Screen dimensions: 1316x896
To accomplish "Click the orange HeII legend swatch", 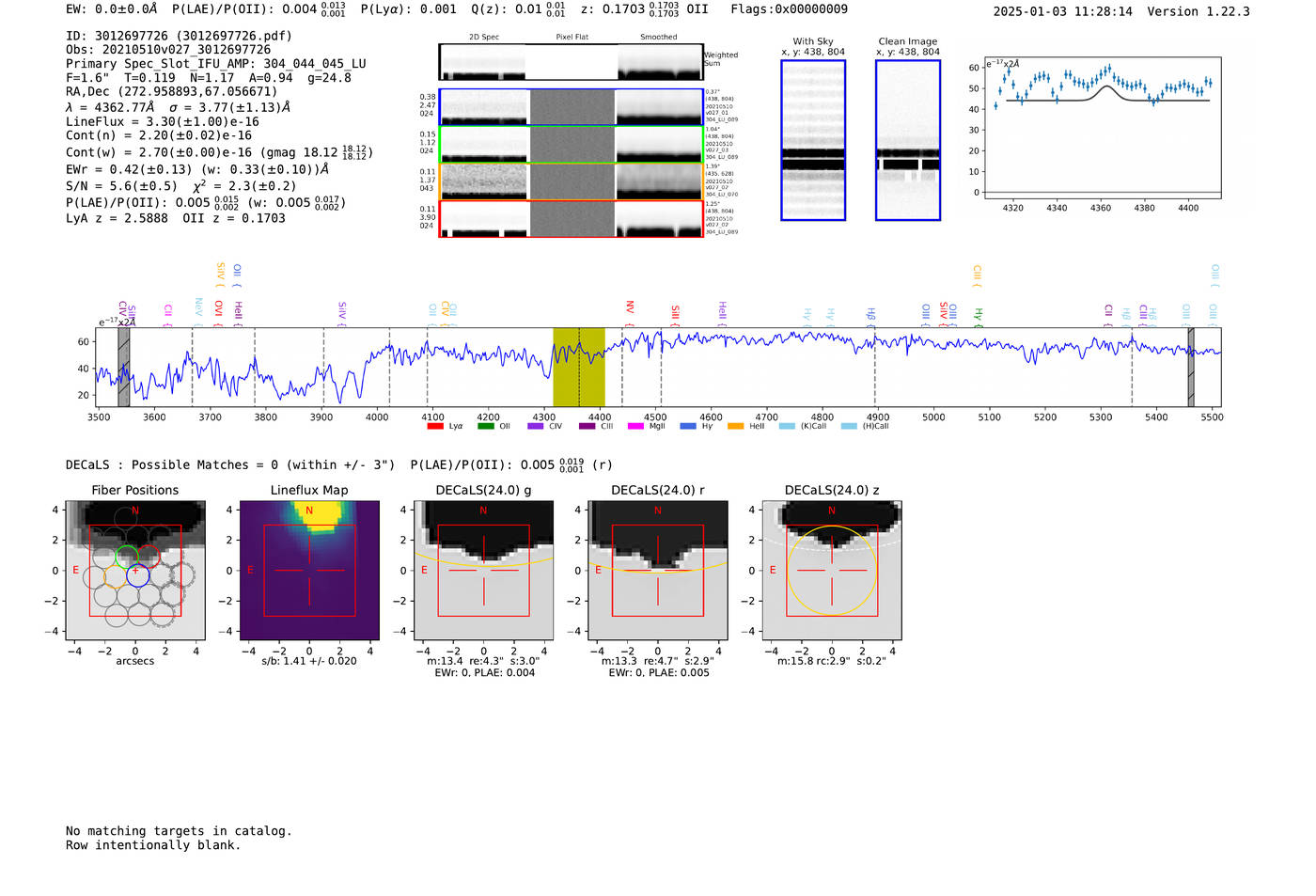I will tap(736, 426).
